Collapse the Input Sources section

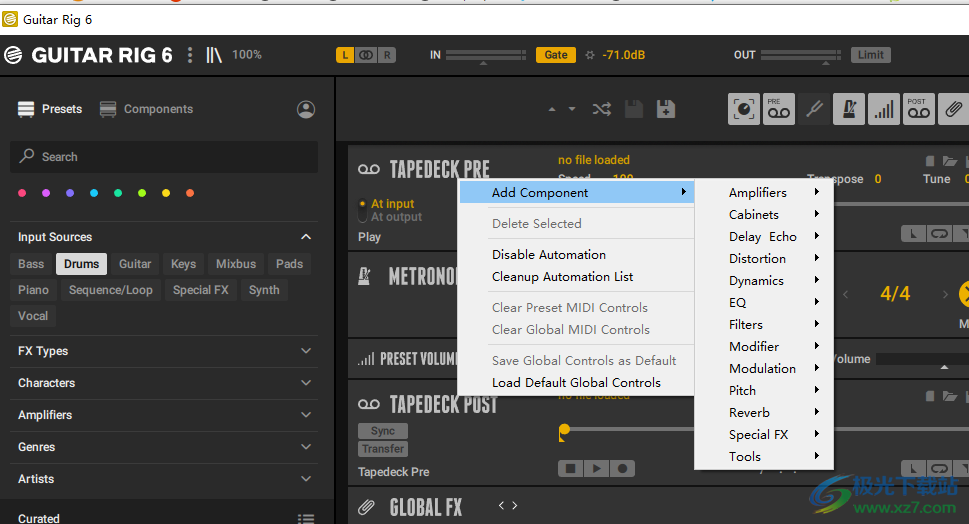(x=306, y=237)
